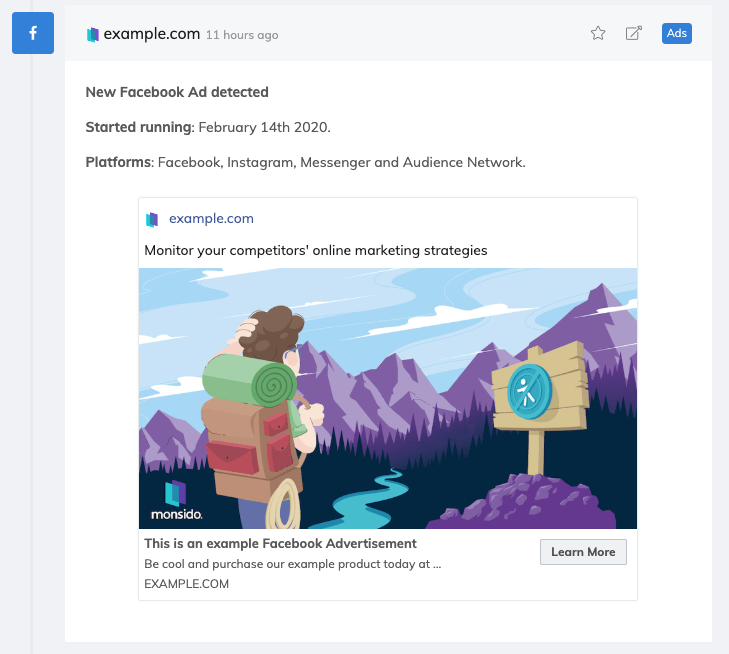Click the example.com link inside ad card

click(211, 218)
